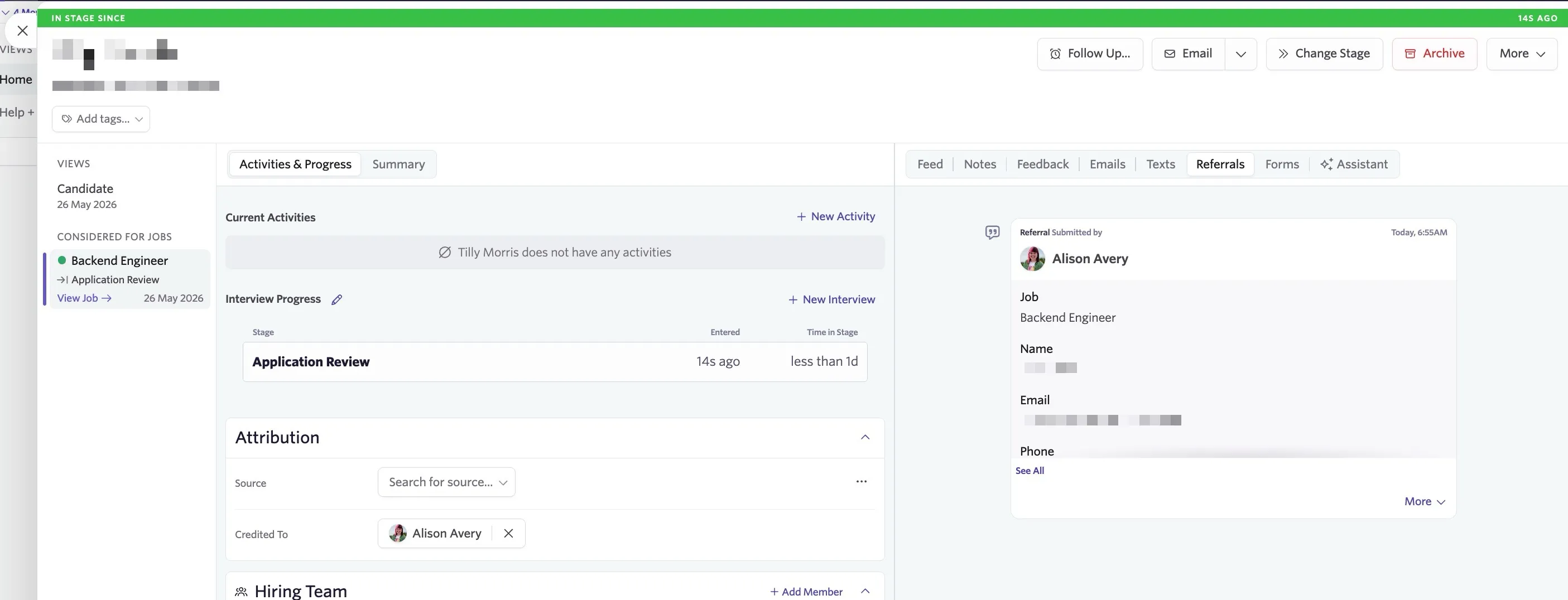This screenshot has width=1568, height=600.
Task: Open the Email dropdown arrow
Action: pos(1240,54)
